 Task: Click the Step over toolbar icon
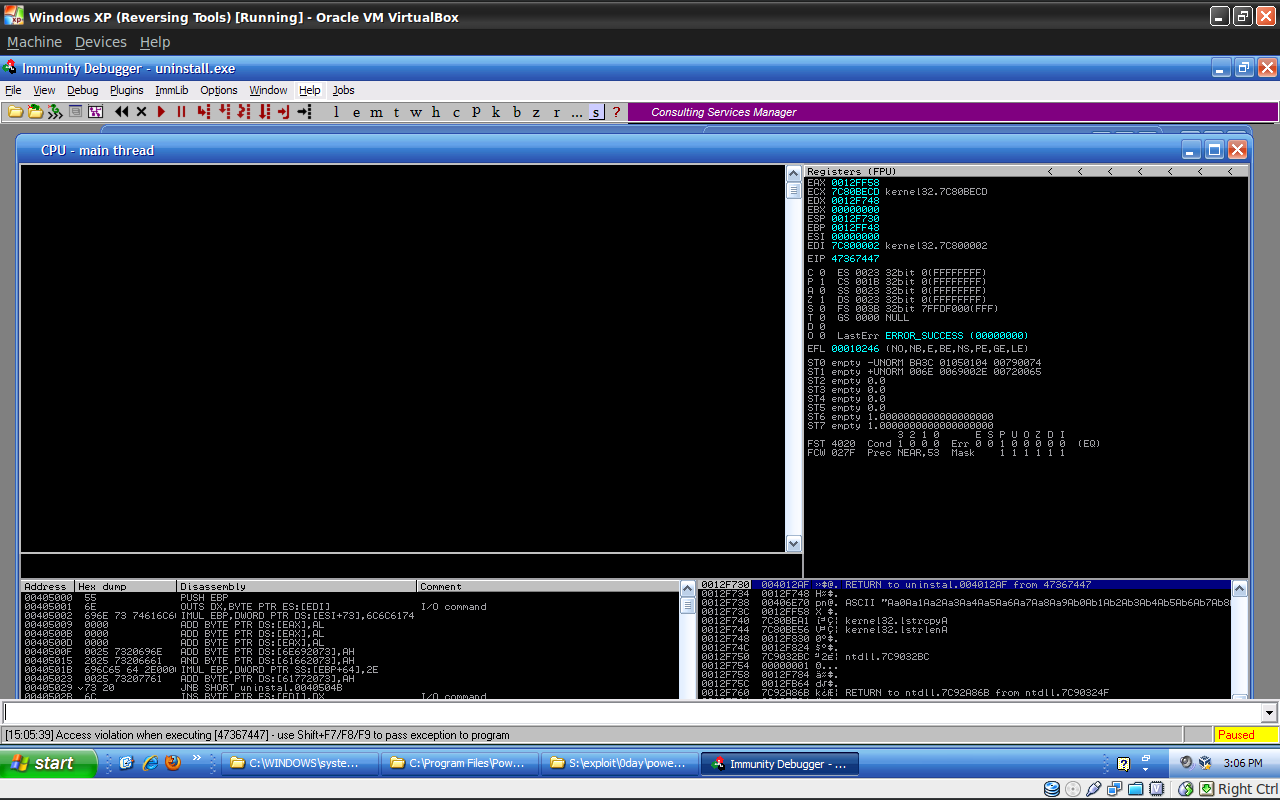coord(224,112)
